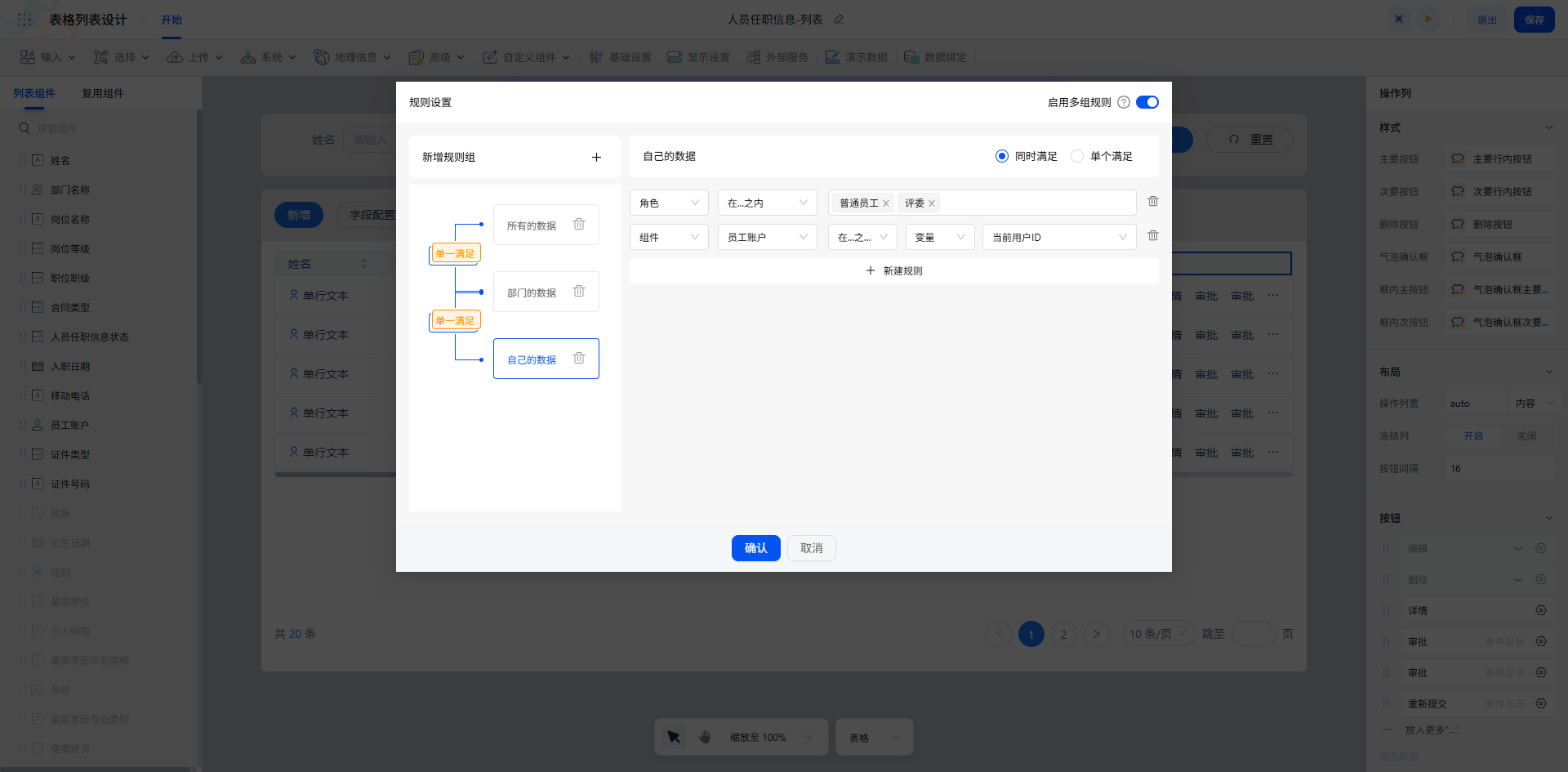1568x772 pixels.
Task: Switch to the 列表组件 tab
Action: click(x=34, y=93)
